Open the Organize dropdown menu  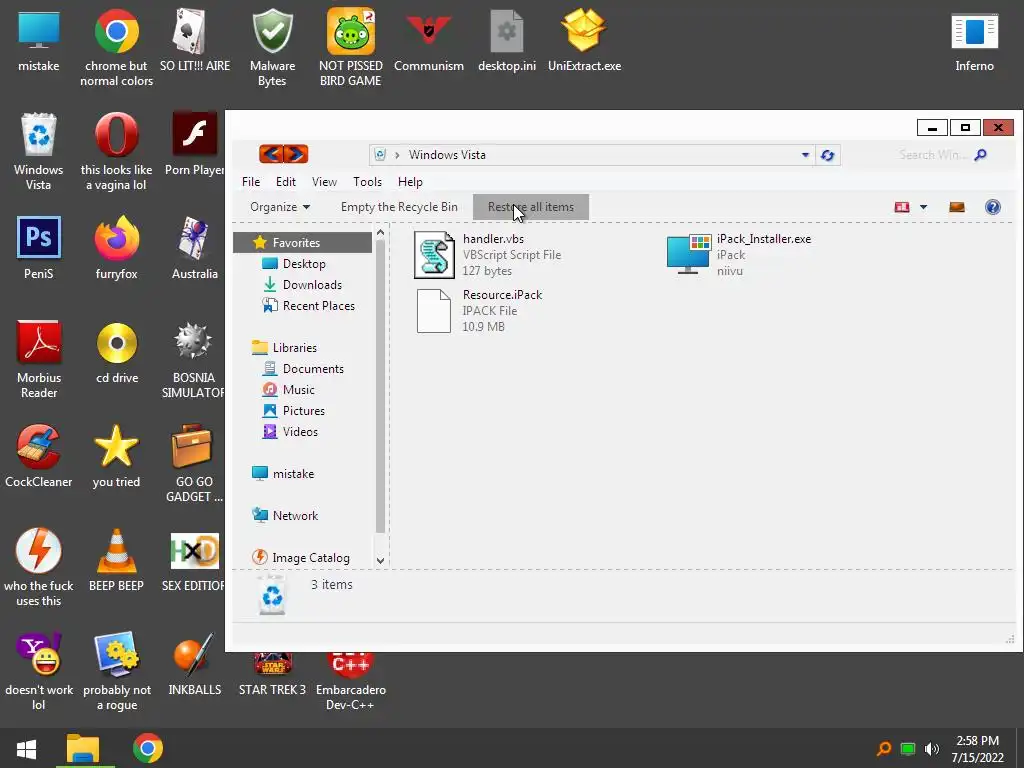click(x=280, y=207)
